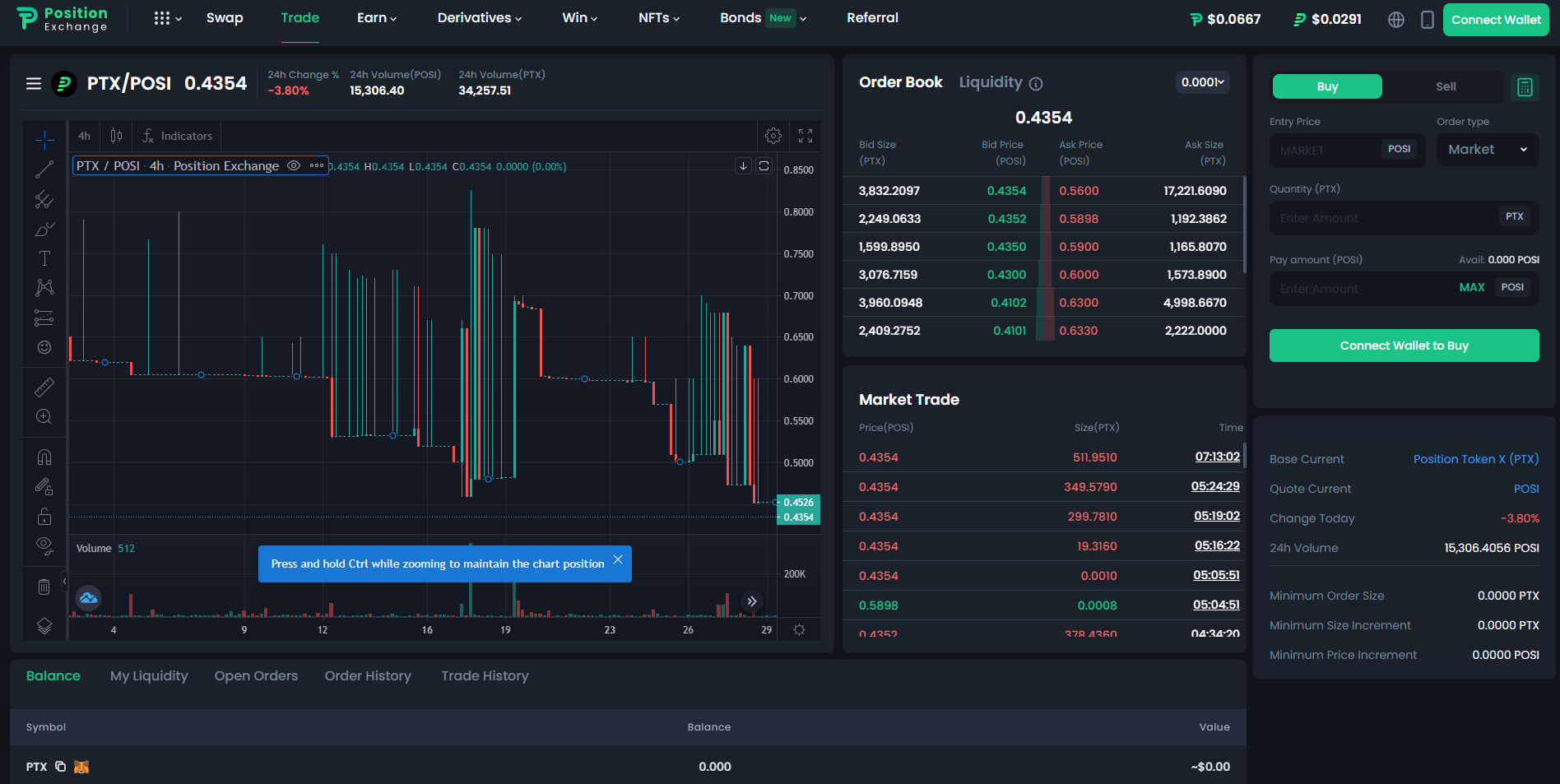Select the chart patterns tool
This screenshot has width=1560, height=784.
click(44, 288)
